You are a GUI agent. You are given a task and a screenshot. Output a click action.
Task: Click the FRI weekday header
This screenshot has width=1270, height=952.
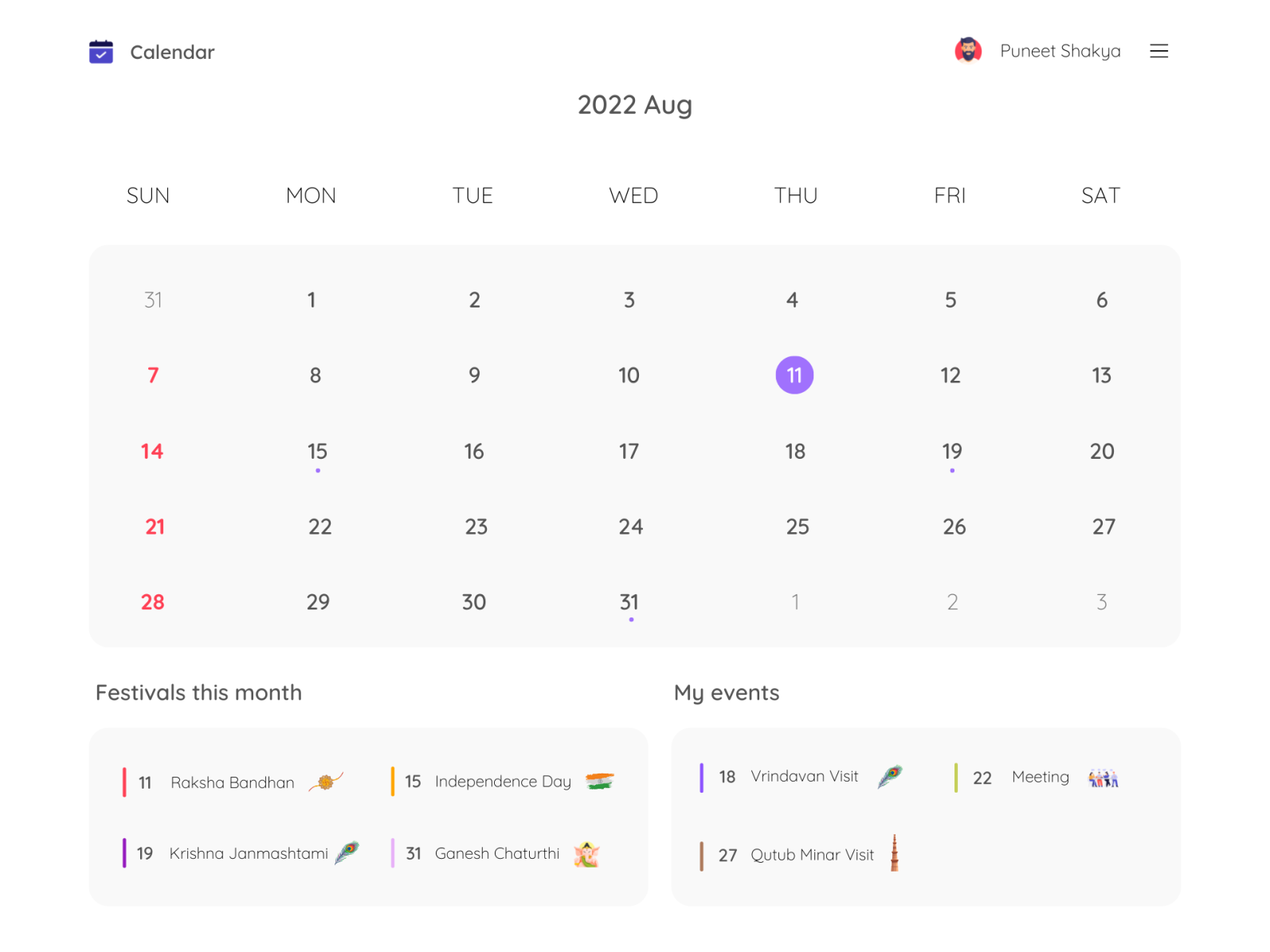[950, 196]
